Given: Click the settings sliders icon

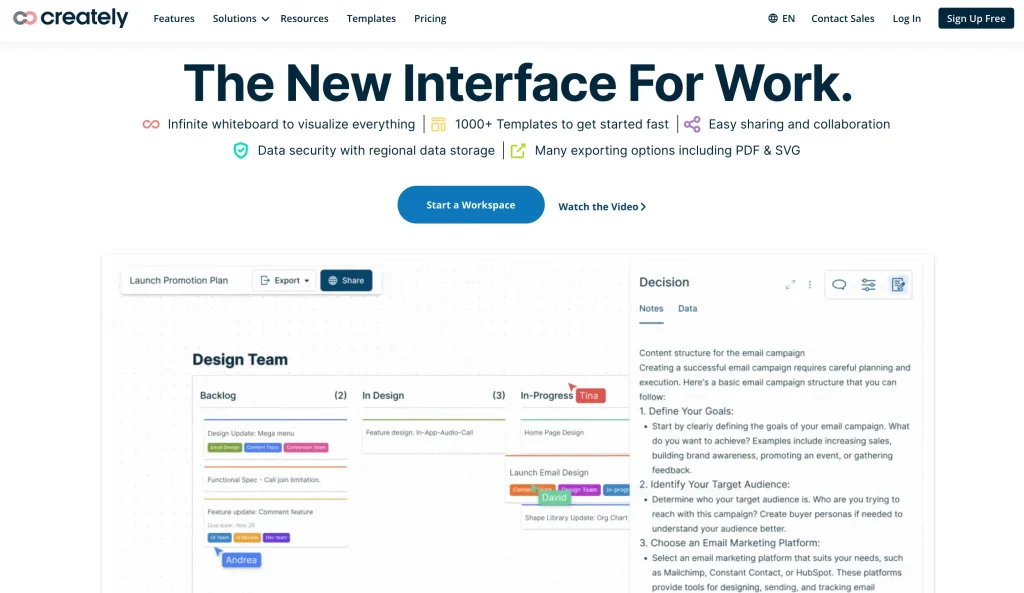Looking at the screenshot, I should 869,285.
